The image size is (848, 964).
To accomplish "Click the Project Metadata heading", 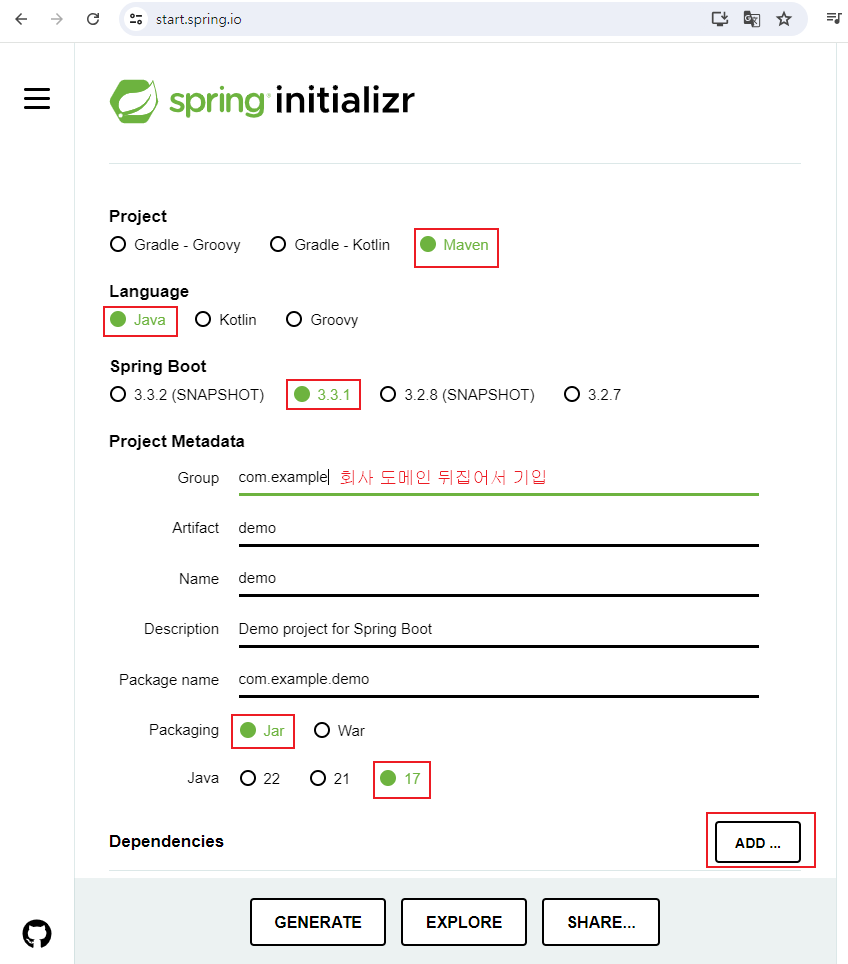I will (176, 441).
